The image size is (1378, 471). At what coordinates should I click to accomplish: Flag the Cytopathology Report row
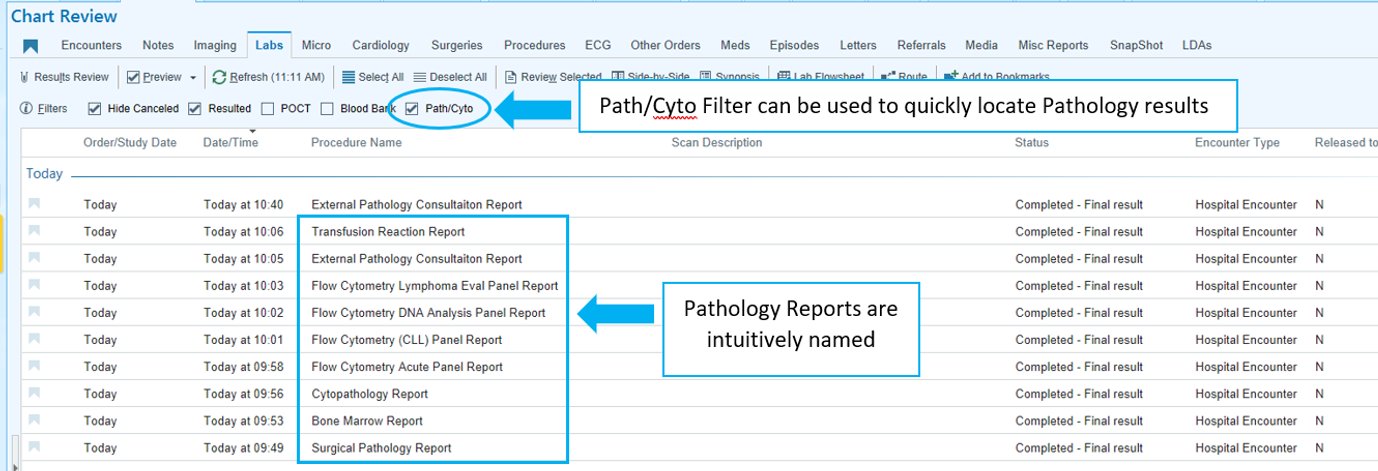[35, 393]
